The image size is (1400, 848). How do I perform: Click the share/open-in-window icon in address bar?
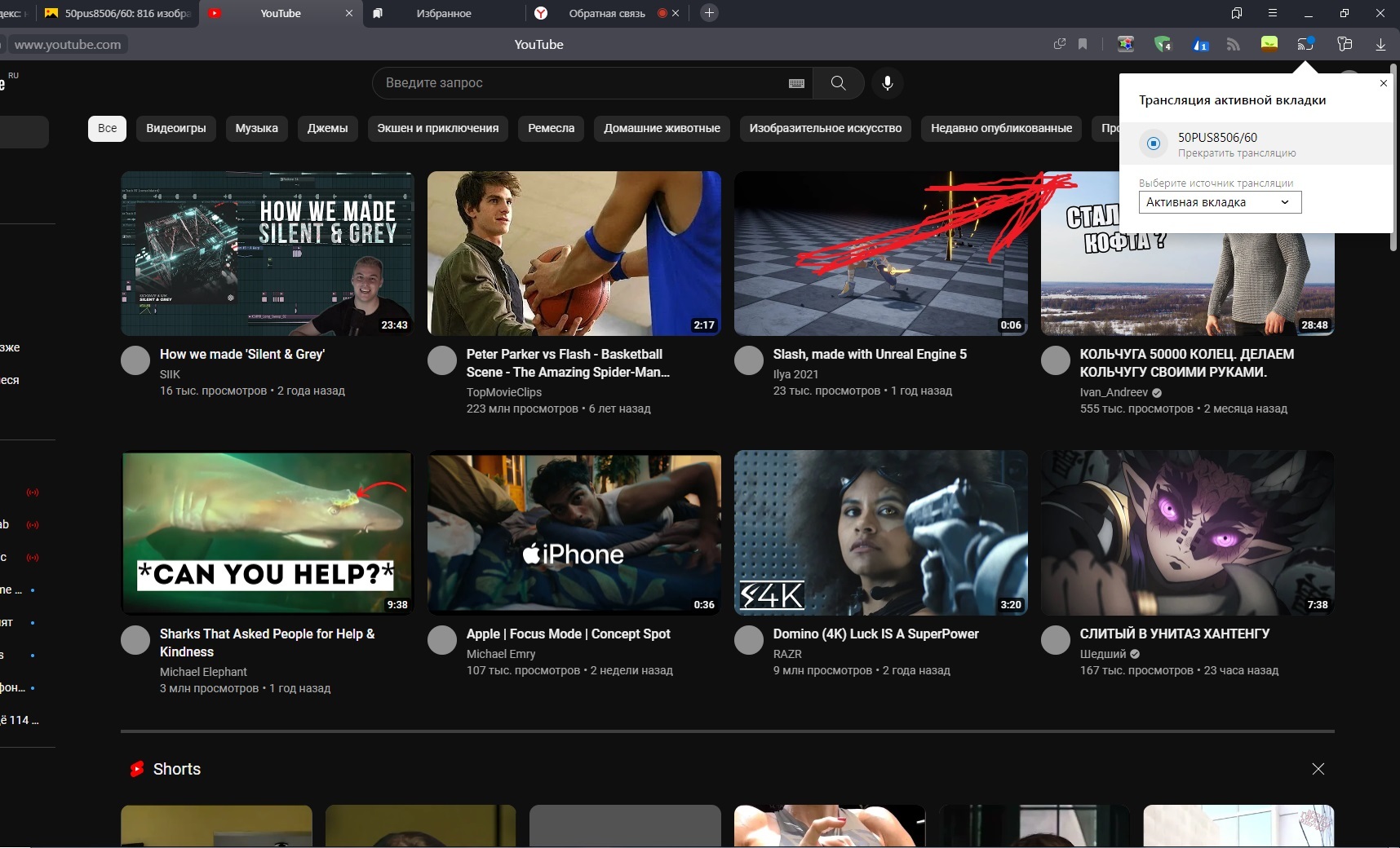click(1060, 44)
